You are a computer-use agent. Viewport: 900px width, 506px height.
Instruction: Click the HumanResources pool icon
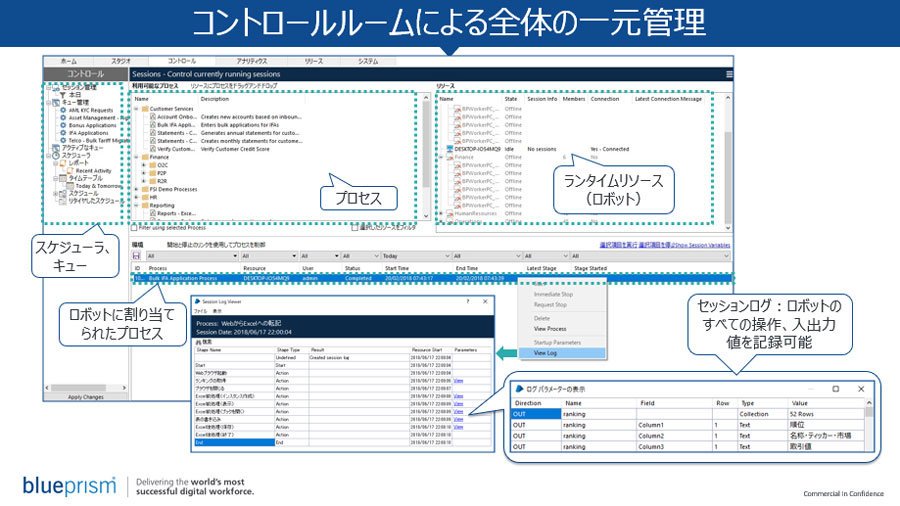tap(450, 213)
